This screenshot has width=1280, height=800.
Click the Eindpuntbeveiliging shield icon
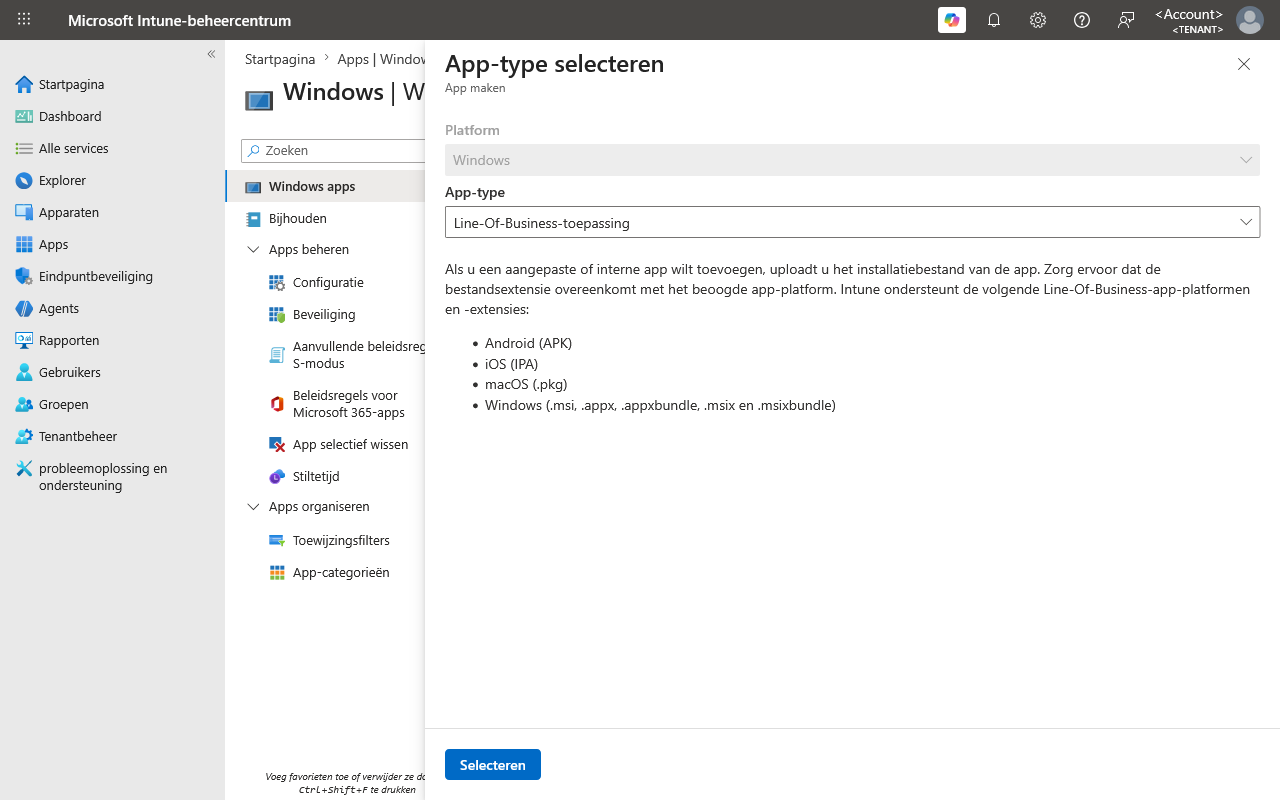click(x=24, y=276)
